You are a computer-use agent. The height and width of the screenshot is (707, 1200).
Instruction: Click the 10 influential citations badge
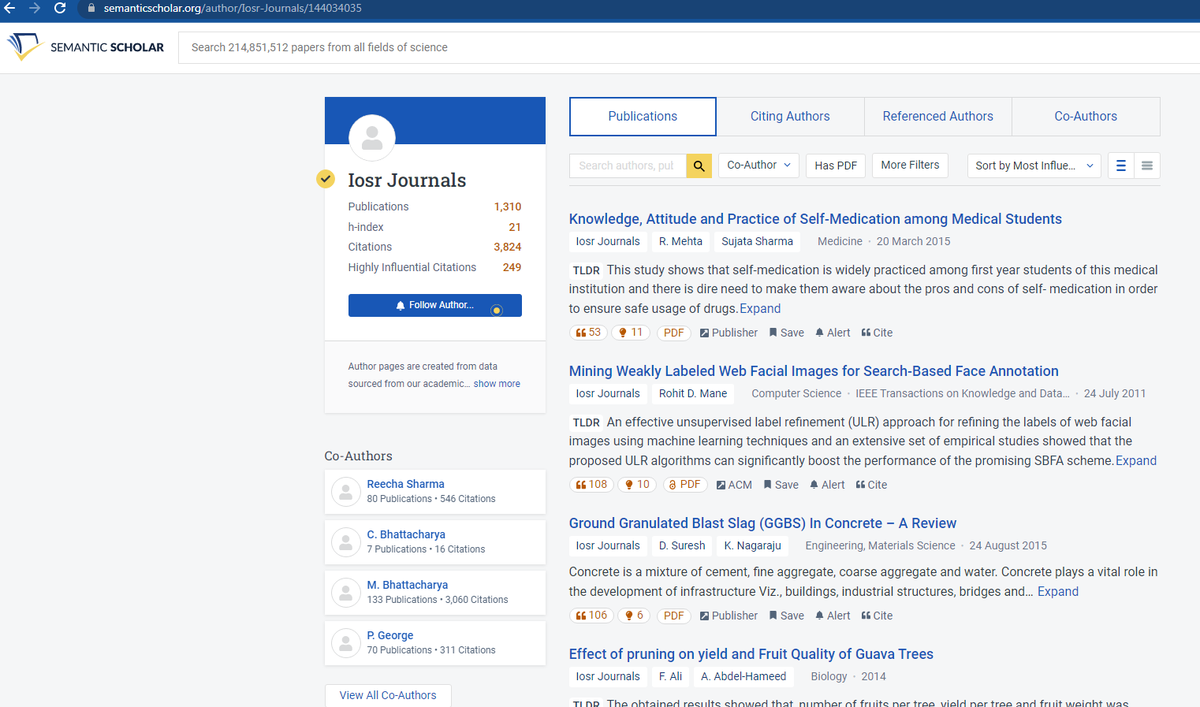pos(637,484)
